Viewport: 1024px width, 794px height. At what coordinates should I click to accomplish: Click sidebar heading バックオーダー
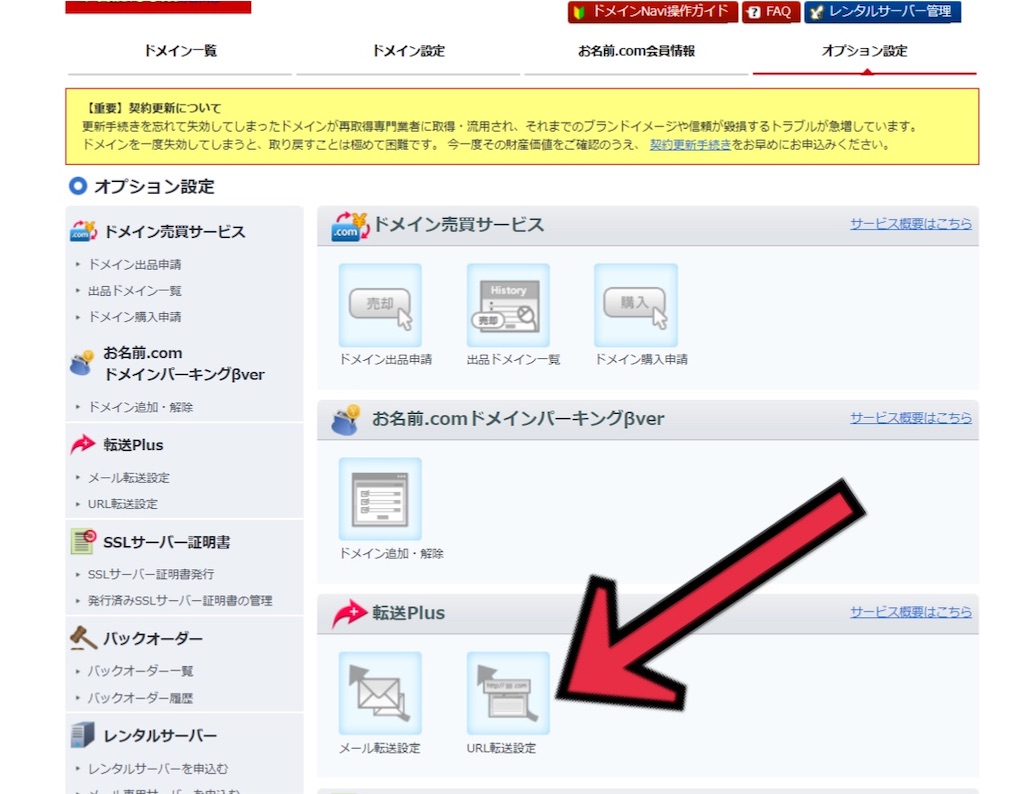(x=153, y=639)
